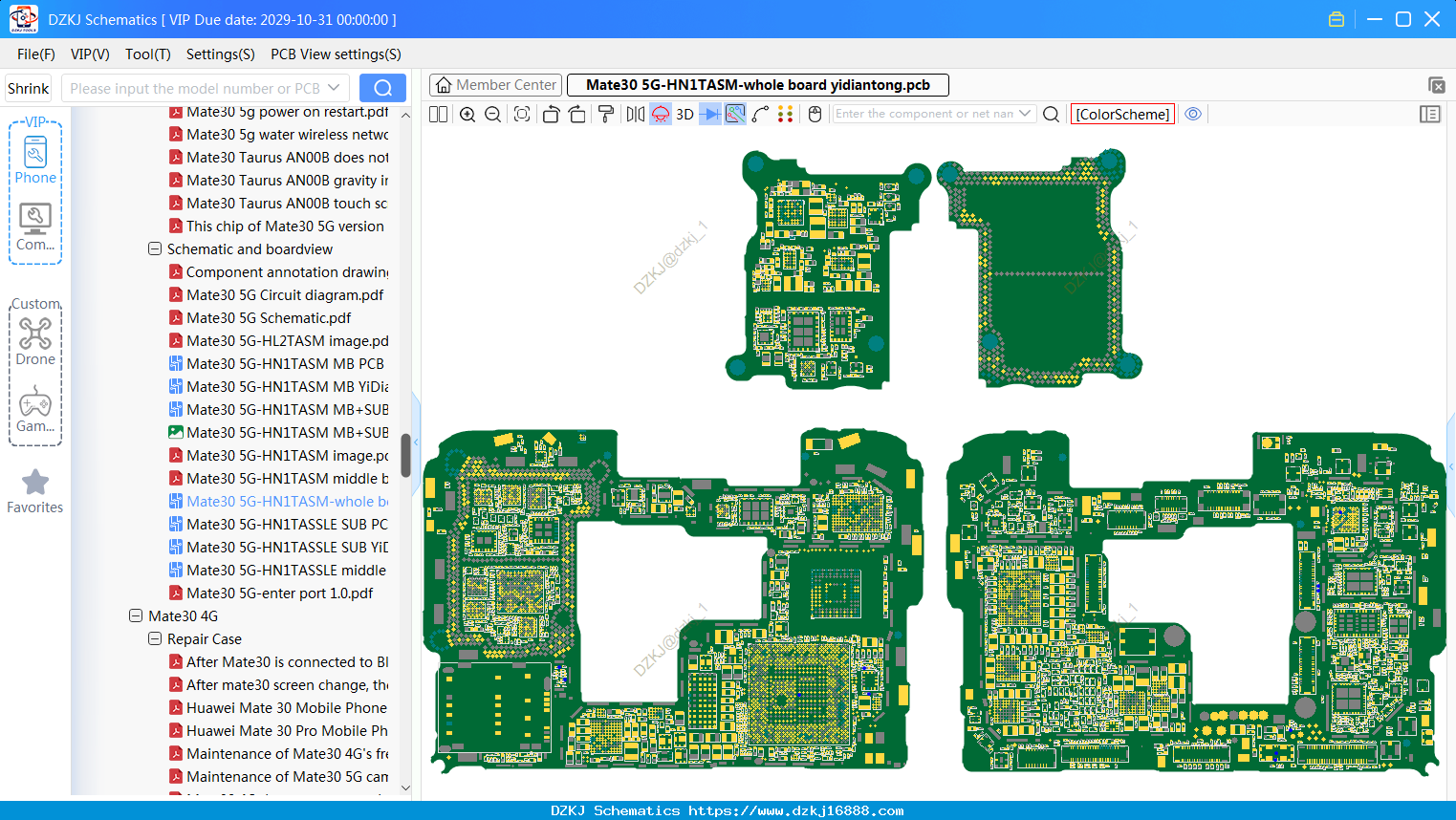Screen dimensions: 1456x820
Task: Open the Game console category
Action: 35,409
